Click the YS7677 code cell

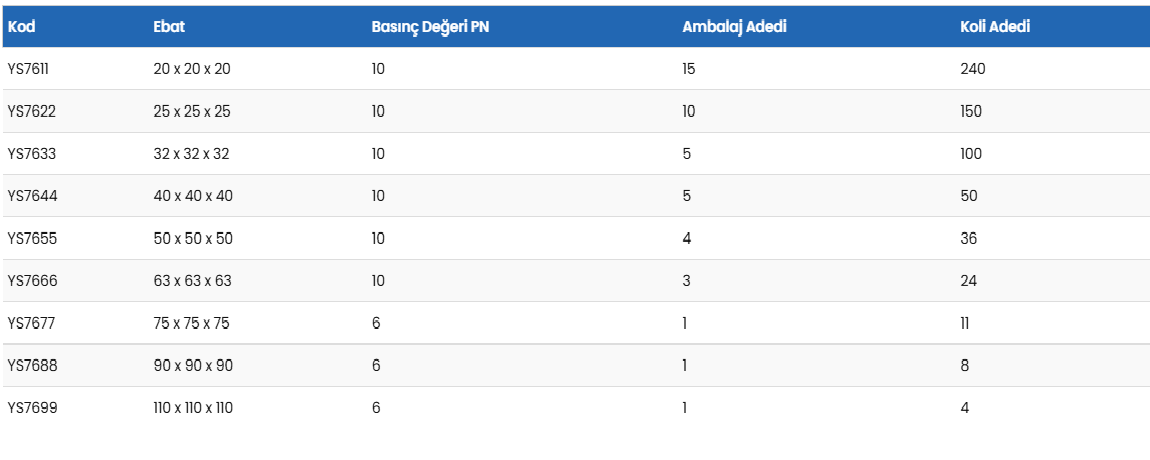[31, 323]
